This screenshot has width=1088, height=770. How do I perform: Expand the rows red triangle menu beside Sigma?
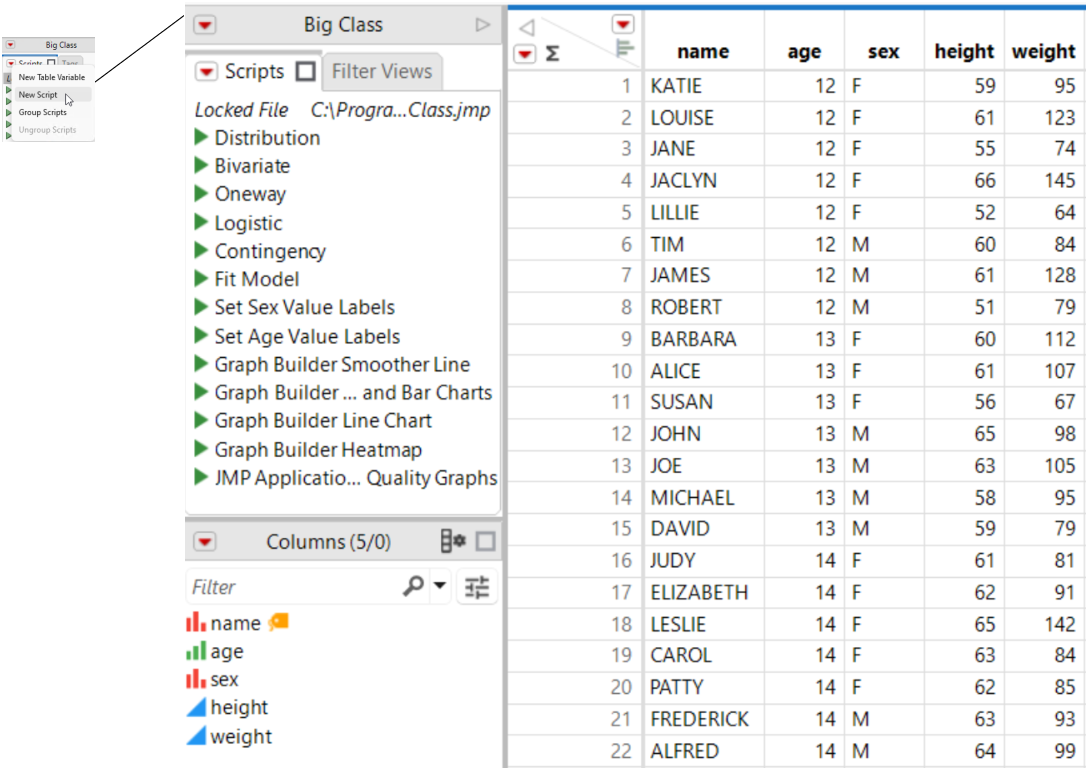(525, 54)
